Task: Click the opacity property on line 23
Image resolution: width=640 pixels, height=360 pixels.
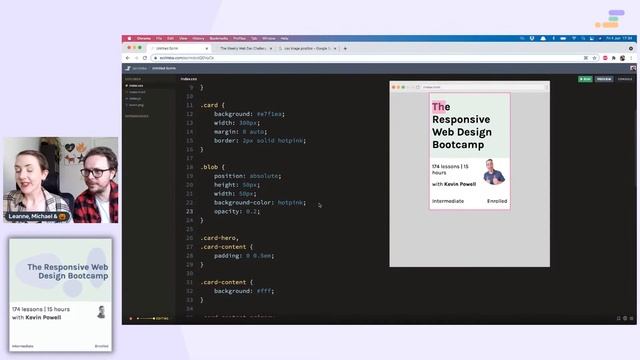Action: [x=227, y=211]
